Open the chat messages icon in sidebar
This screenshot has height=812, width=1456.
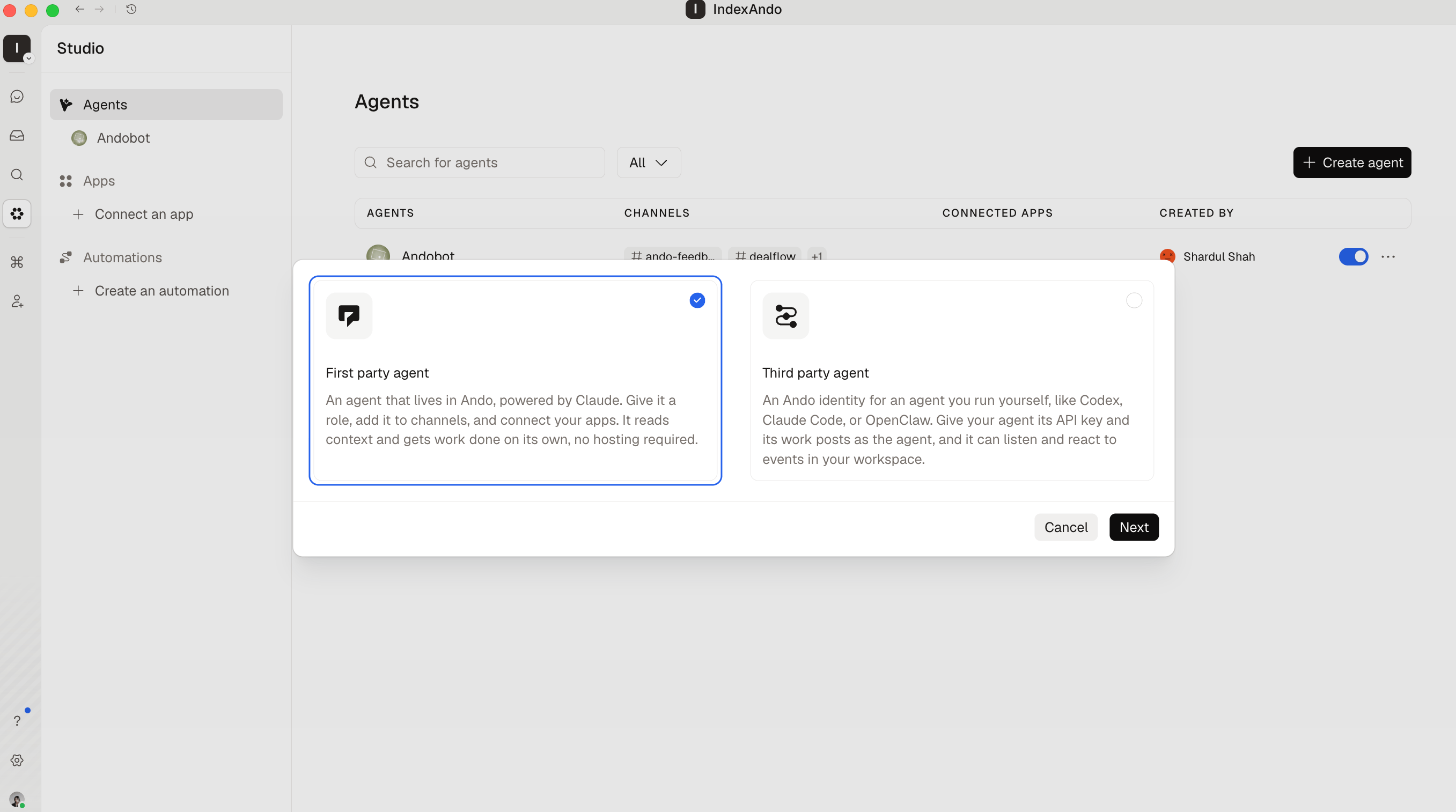coord(17,97)
